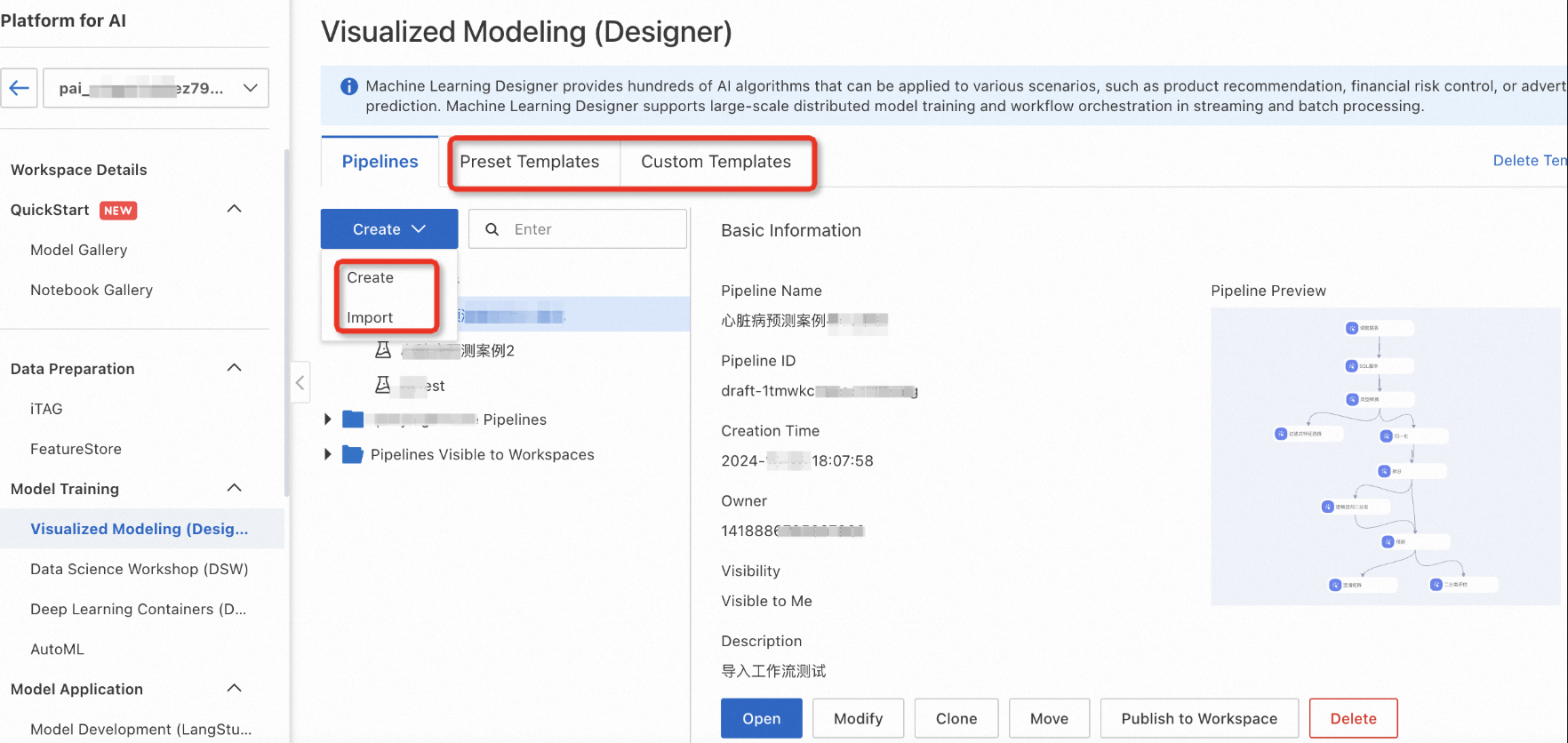This screenshot has width=1568, height=743.
Task: Click the flask icon of the pipeline ending in 'est'
Action: (x=383, y=385)
